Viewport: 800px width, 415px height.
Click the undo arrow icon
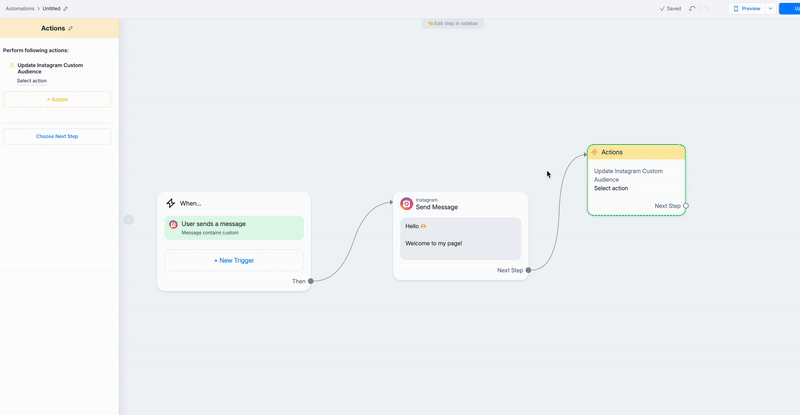[693, 8]
